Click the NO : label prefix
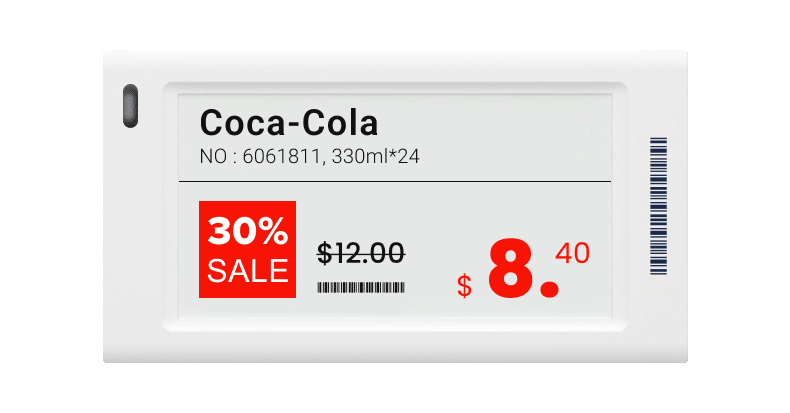790x413 pixels. pyautogui.click(x=218, y=157)
